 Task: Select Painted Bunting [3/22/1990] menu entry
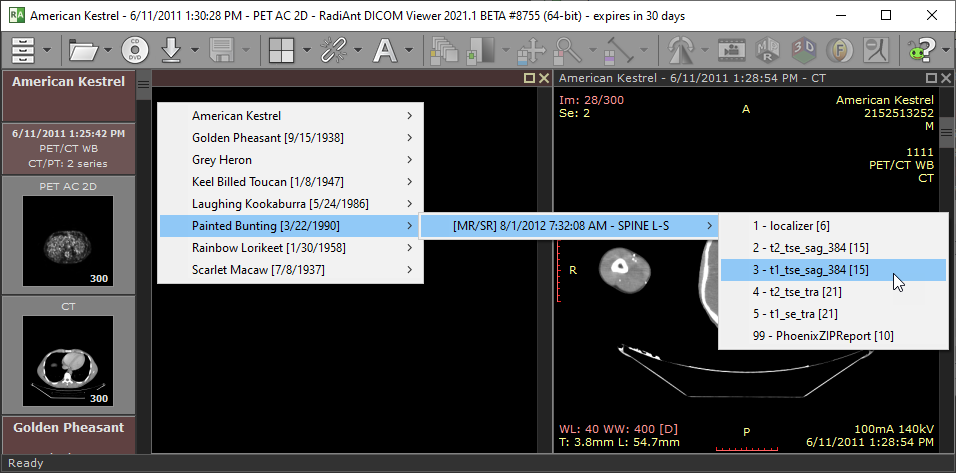[290, 226]
